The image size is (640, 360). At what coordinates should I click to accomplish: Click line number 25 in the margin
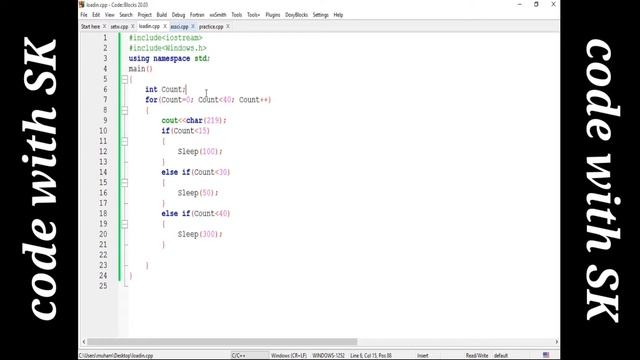click(103, 286)
